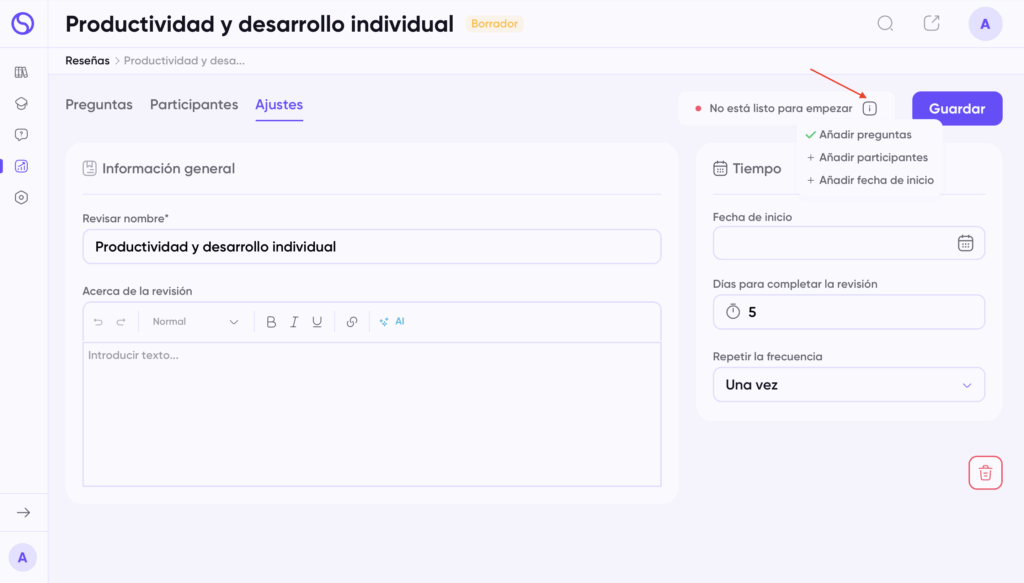This screenshot has height=583, width=1024.
Task: Click the red trash delete icon
Action: point(985,473)
